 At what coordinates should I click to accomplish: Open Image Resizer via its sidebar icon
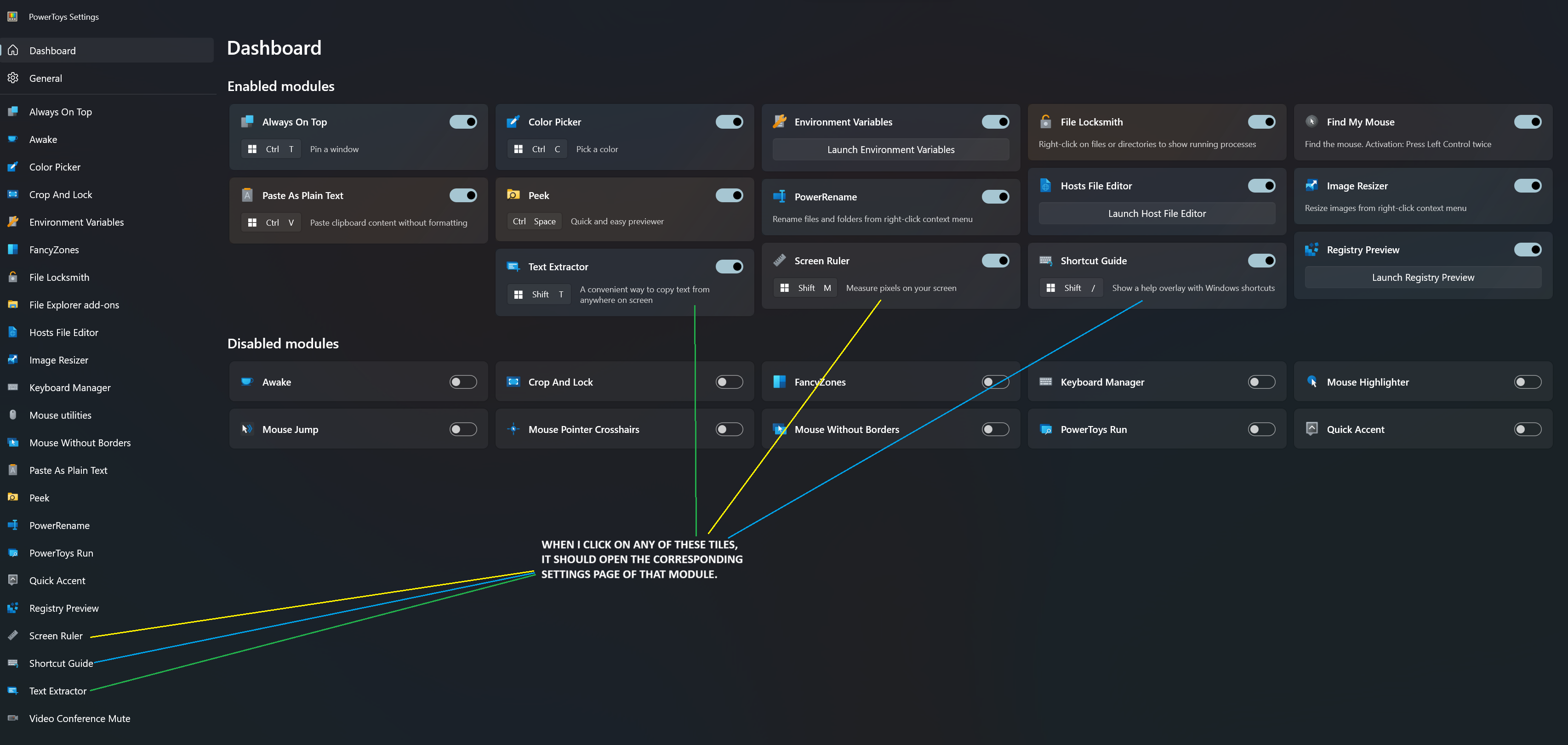(x=13, y=360)
